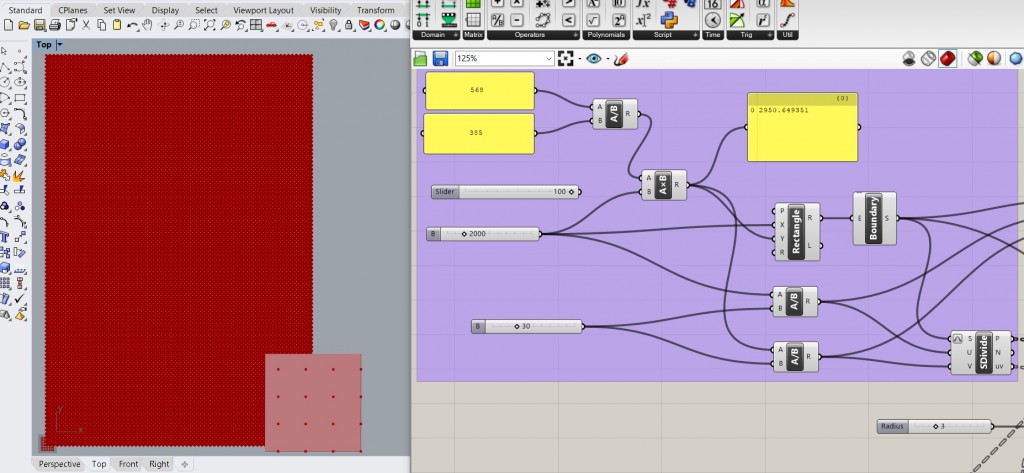Toggle No Preview mode icon
The width and height of the screenshot is (1024, 473).
(908, 59)
